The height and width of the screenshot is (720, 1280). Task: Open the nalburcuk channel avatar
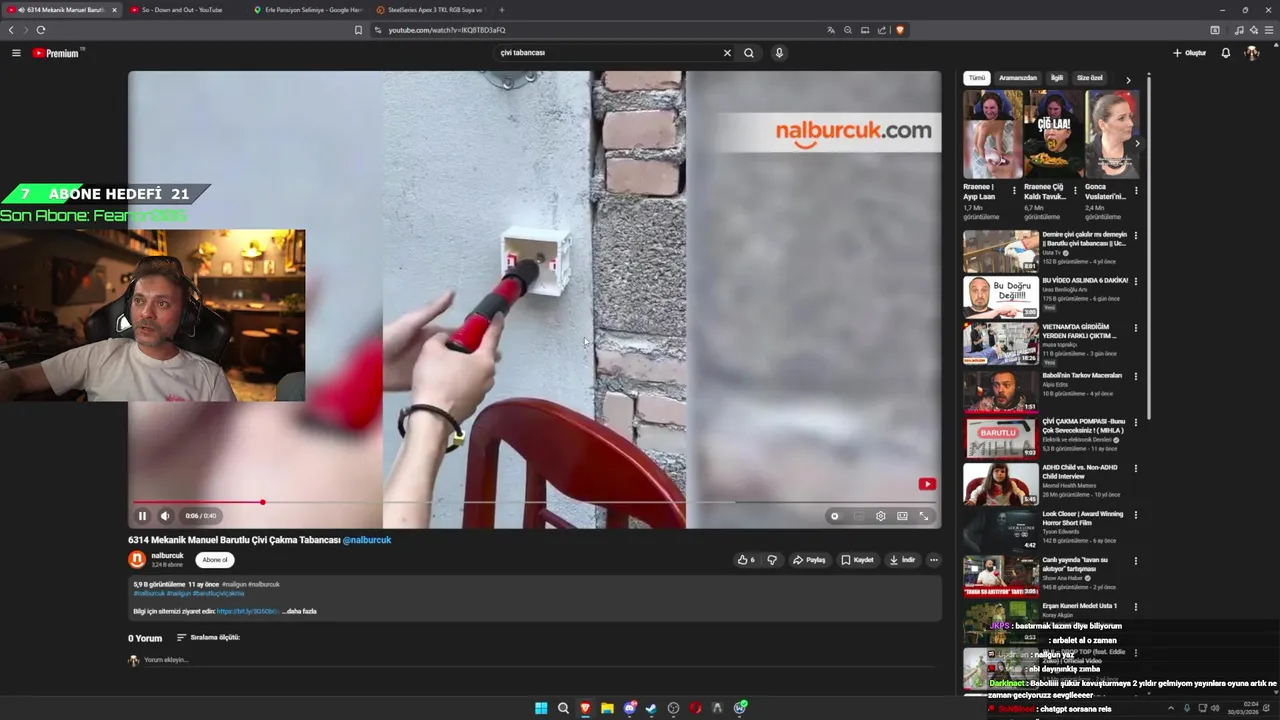[x=137, y=559]
